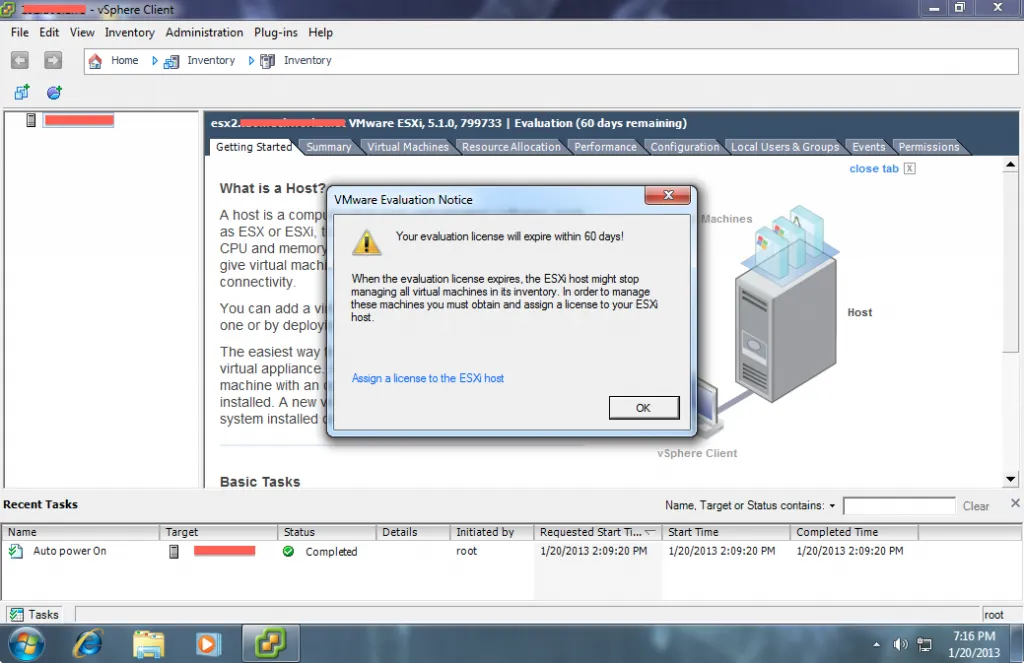
Task: Click the second Inventory breadcrumb icon
Action: [x=267, y=61]
